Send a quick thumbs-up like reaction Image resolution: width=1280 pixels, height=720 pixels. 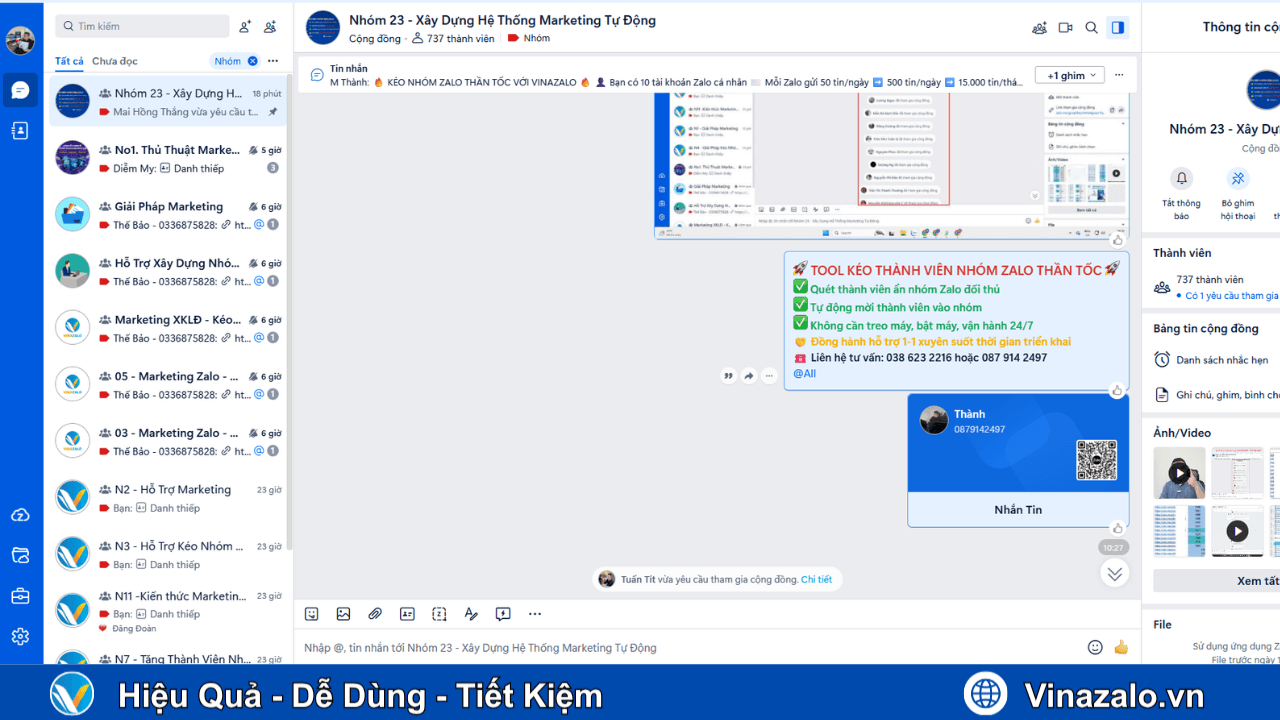[x=1121, y=648]
